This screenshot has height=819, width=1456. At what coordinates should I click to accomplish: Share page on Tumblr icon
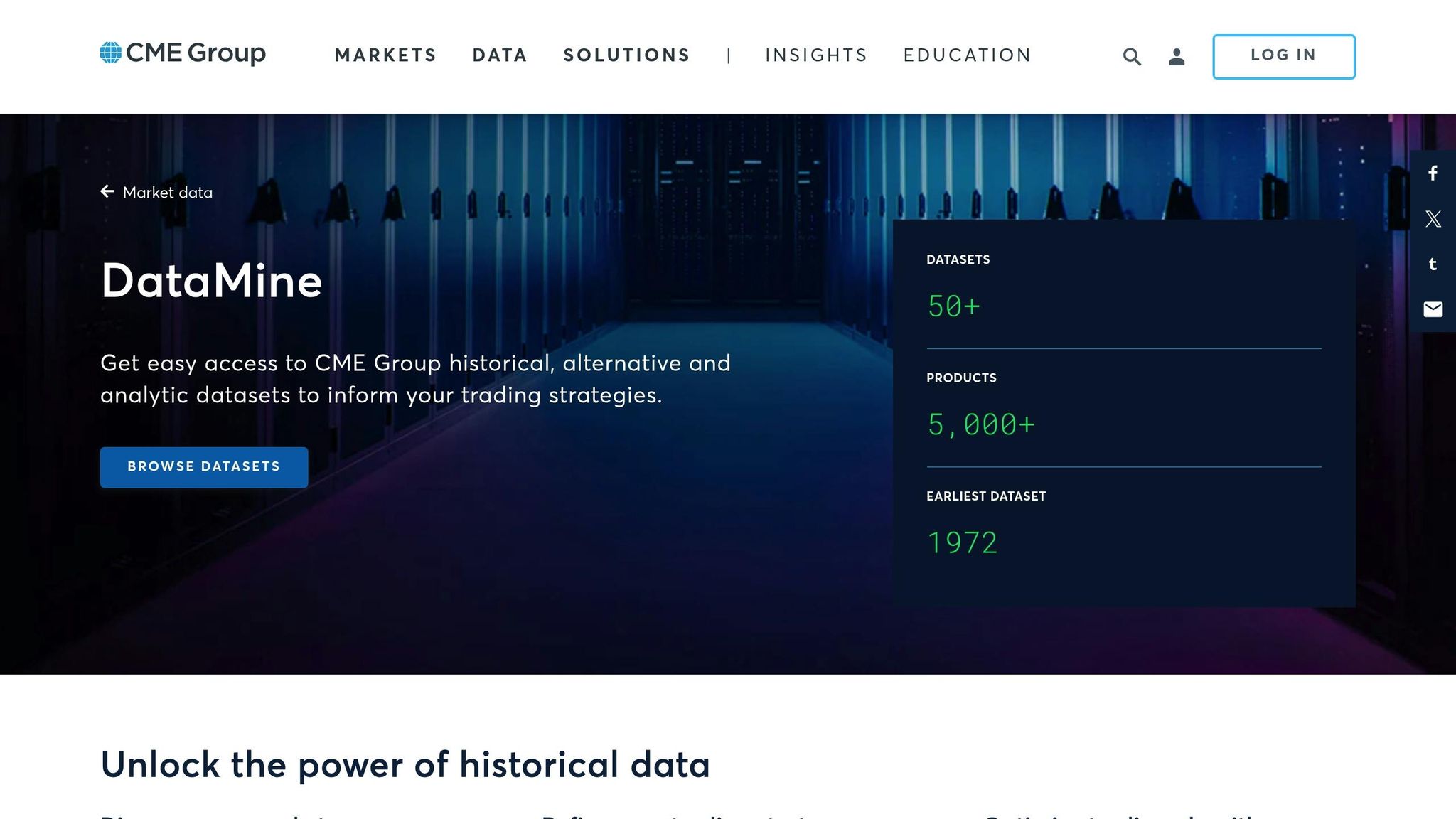coord(1433,264)
